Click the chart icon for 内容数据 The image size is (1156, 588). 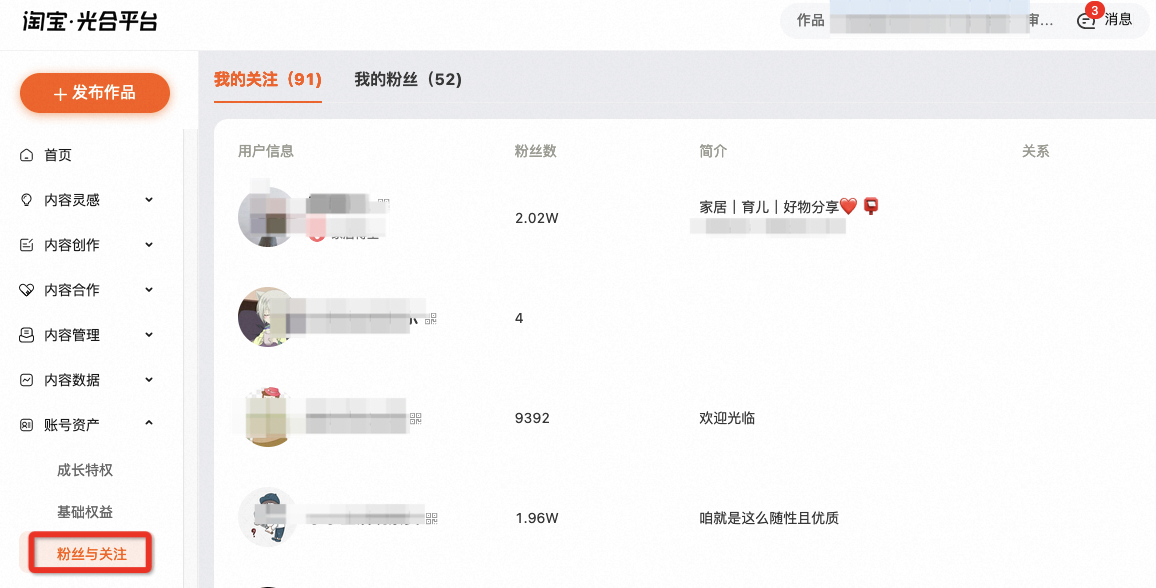click(x=27, y=380)
